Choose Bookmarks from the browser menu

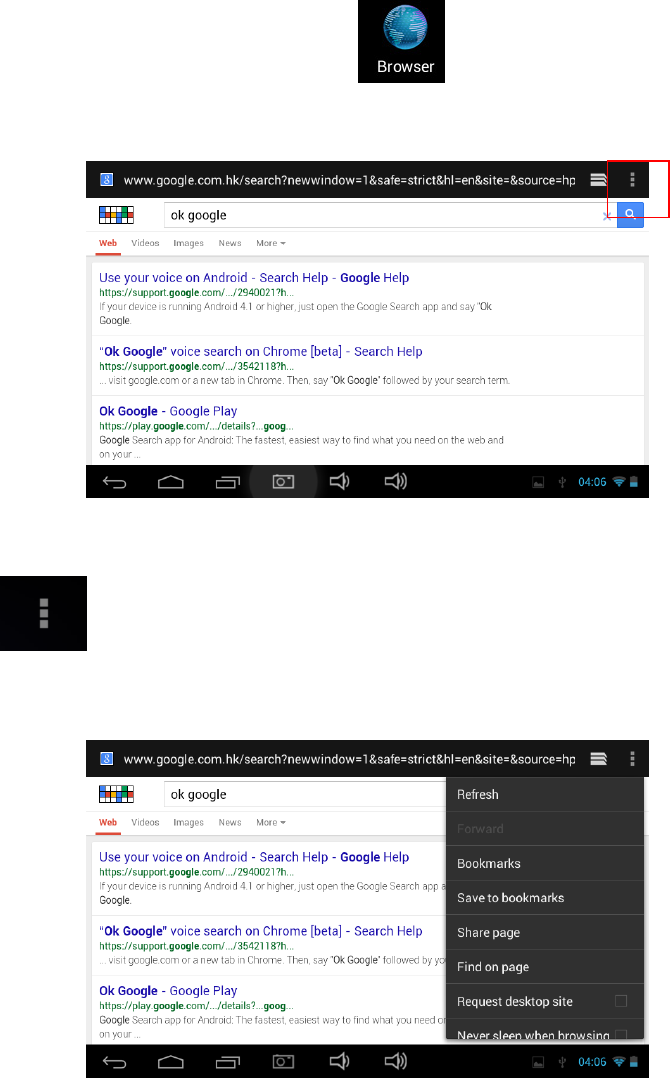point(545,864)
